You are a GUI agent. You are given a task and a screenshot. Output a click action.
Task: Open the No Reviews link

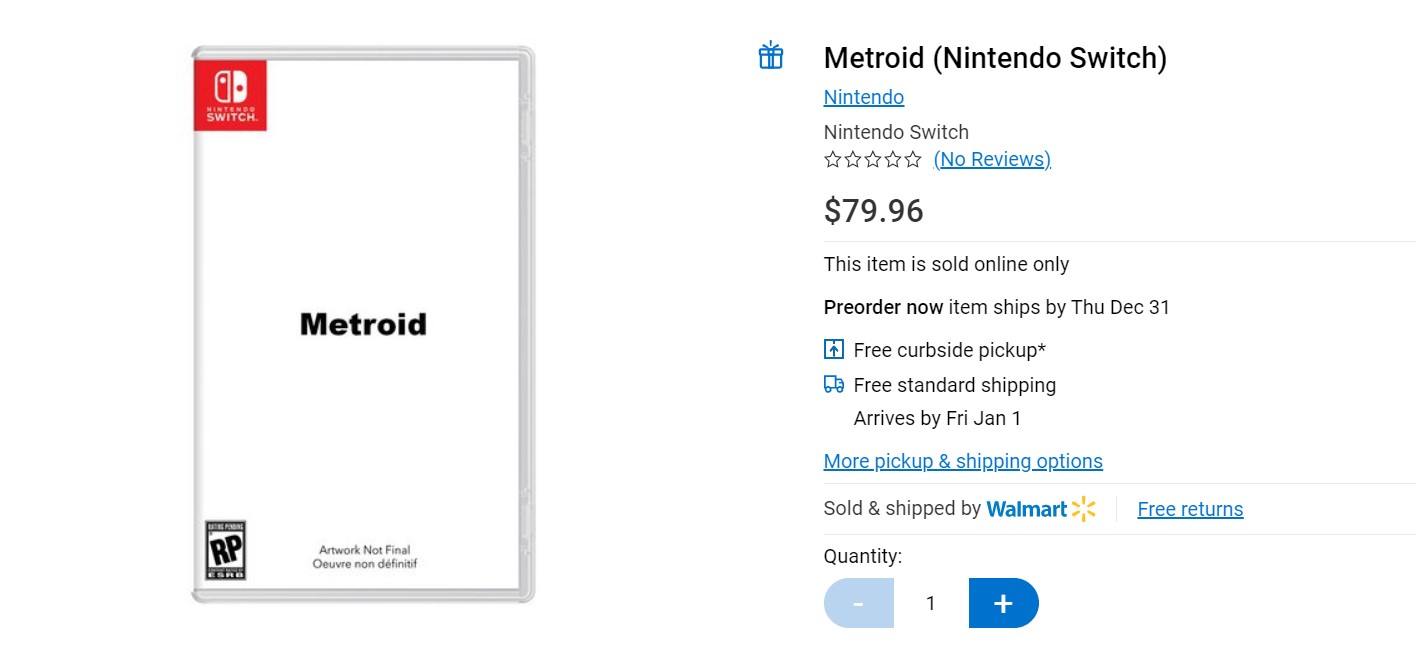pos(992,159)
